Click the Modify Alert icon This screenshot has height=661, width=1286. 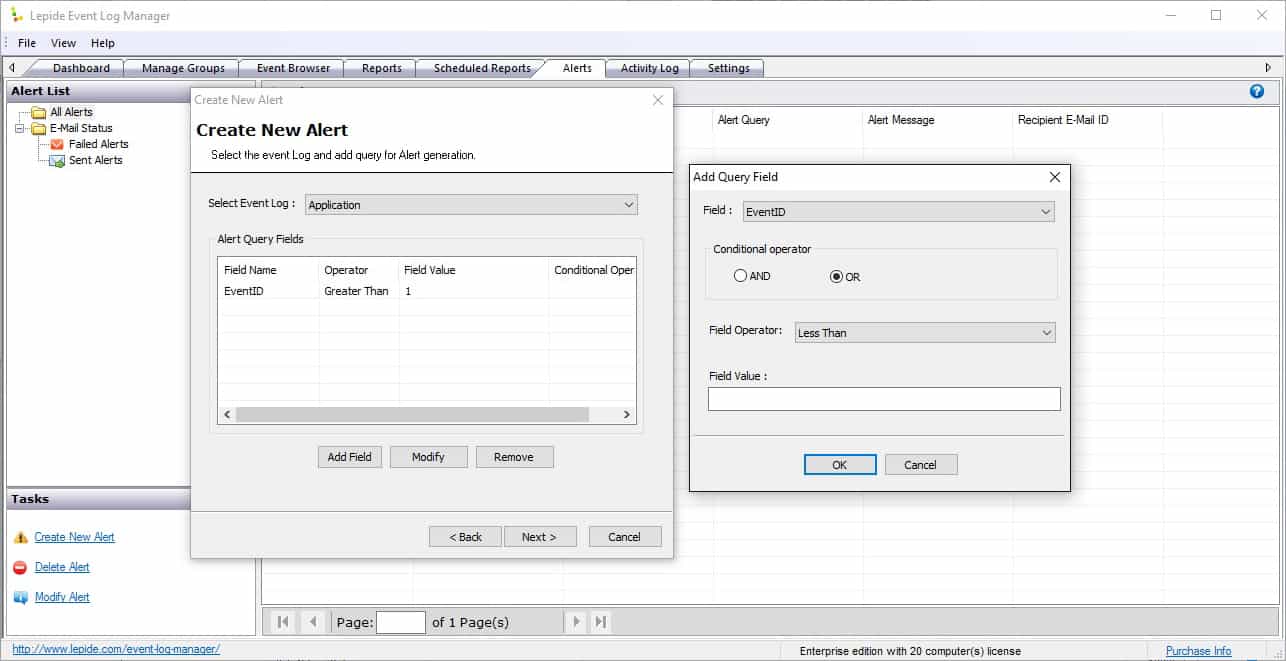click(x=20, y=598)
